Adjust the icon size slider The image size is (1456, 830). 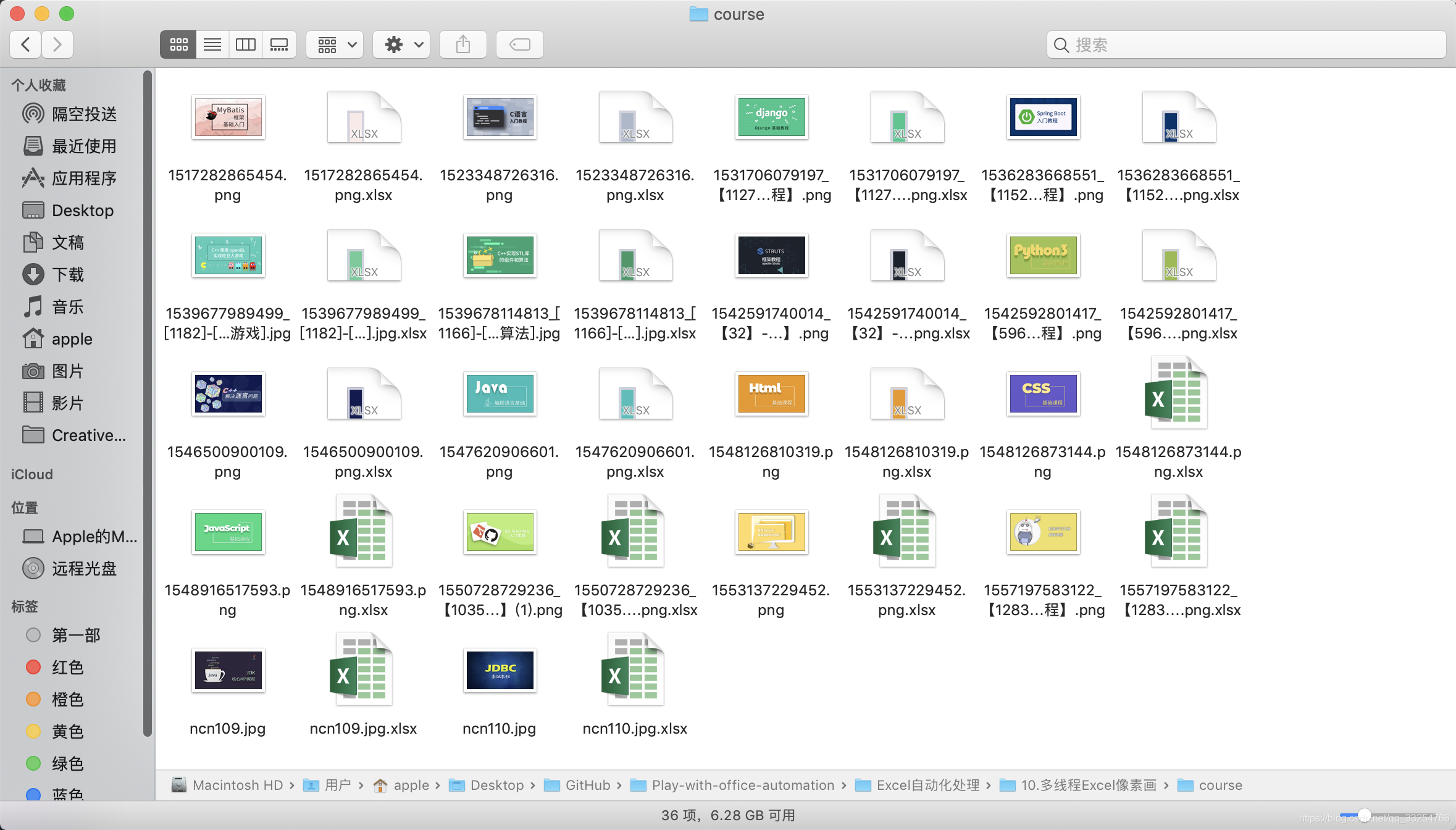[x=1364, y=815]
